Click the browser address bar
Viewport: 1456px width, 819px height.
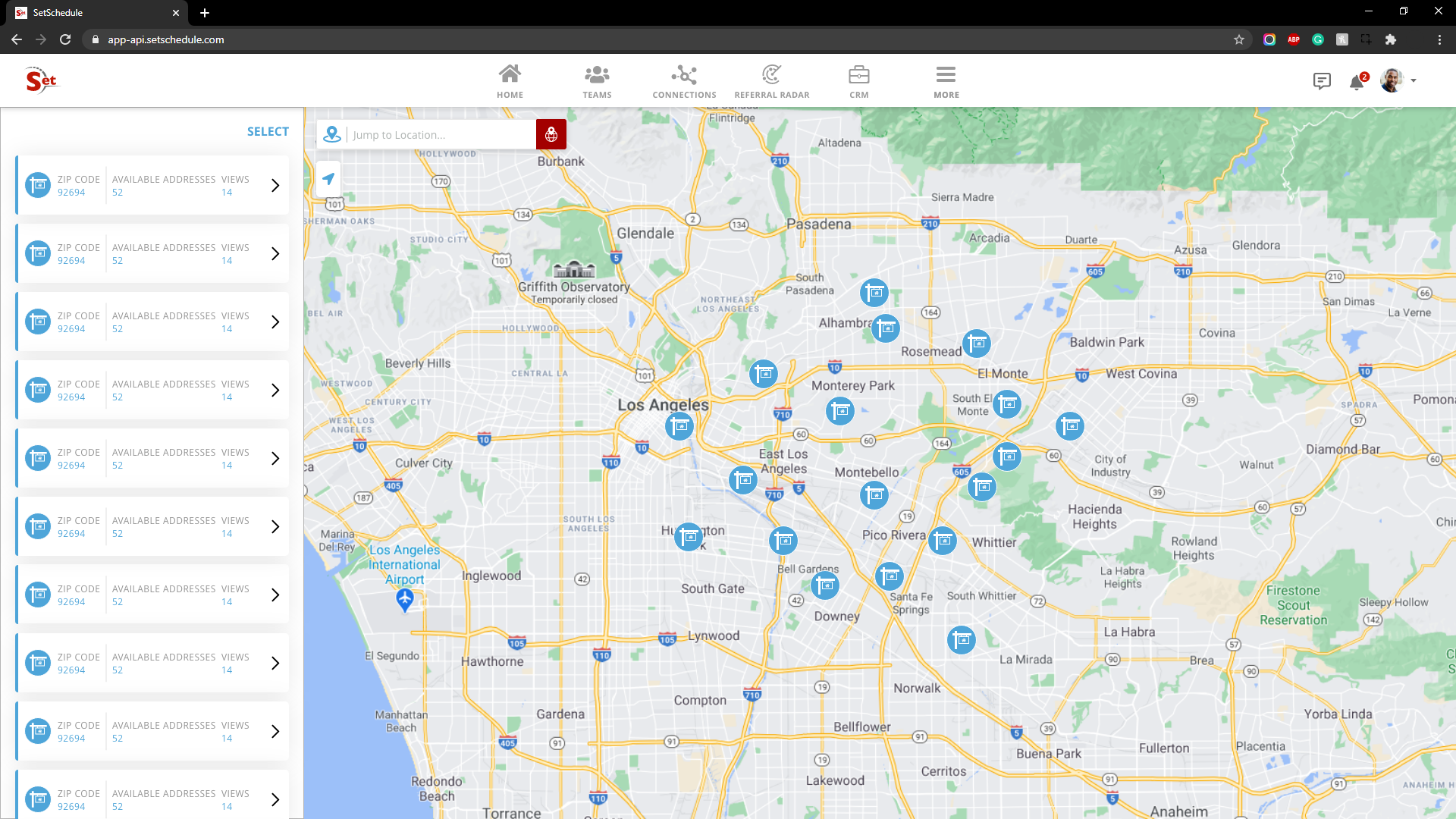click(660, 39)
